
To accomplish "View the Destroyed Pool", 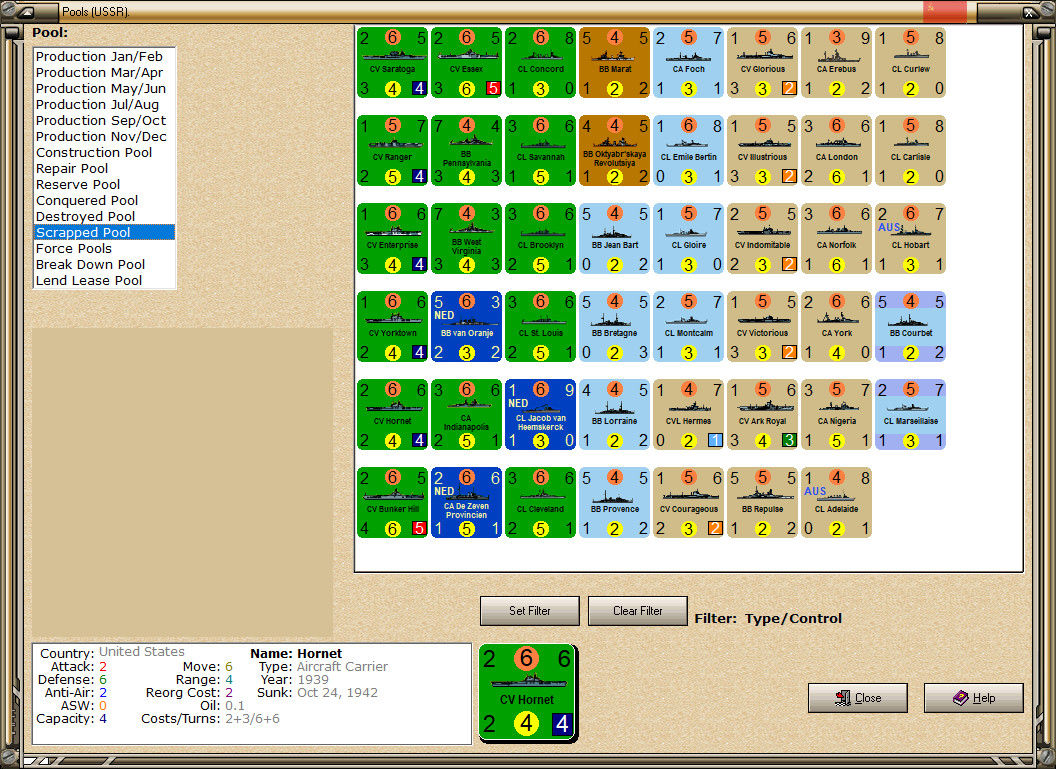I will click(x=104, y=217).
